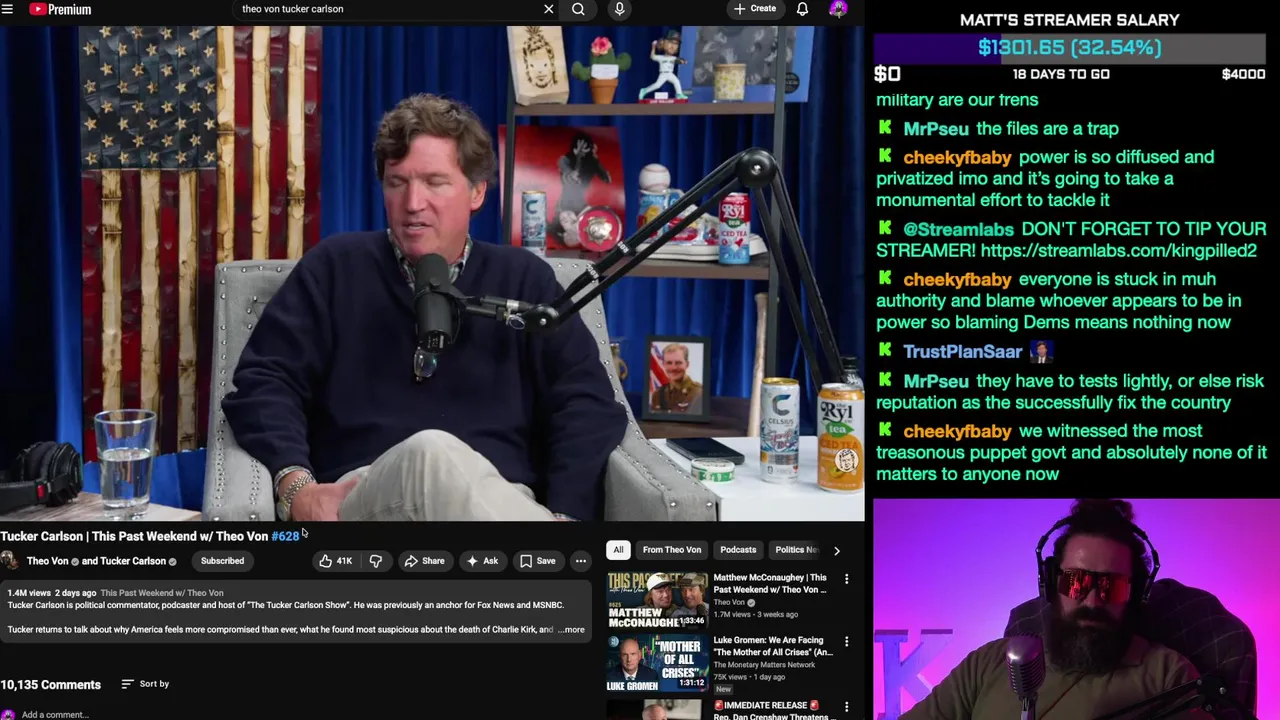Toggle the Subscribed button for Theo Von
This screenshot has width=1280, height=720.
tap(222, 561)
